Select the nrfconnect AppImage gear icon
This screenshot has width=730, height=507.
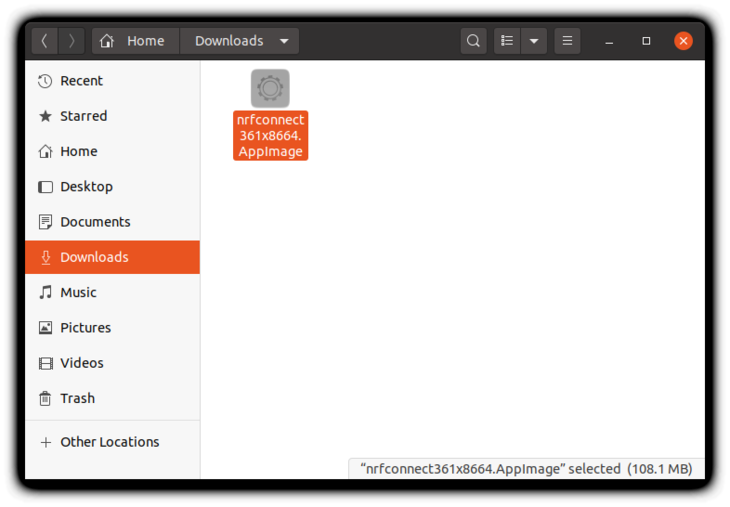point(270,88)
